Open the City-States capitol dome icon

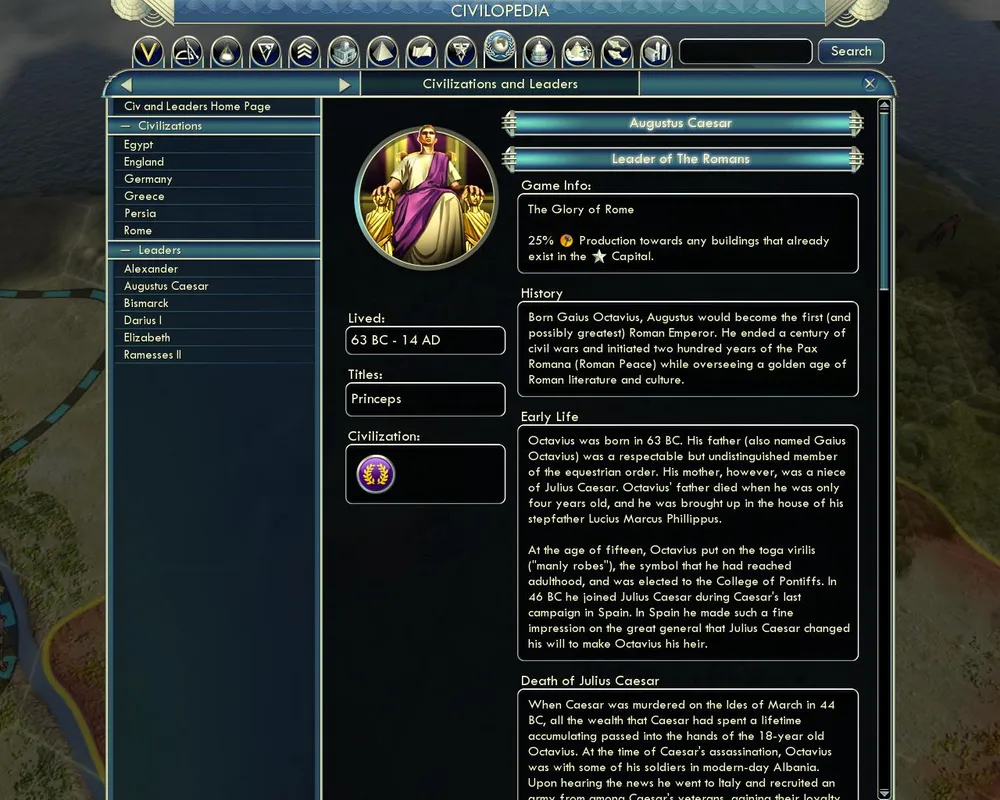[539, 52]
